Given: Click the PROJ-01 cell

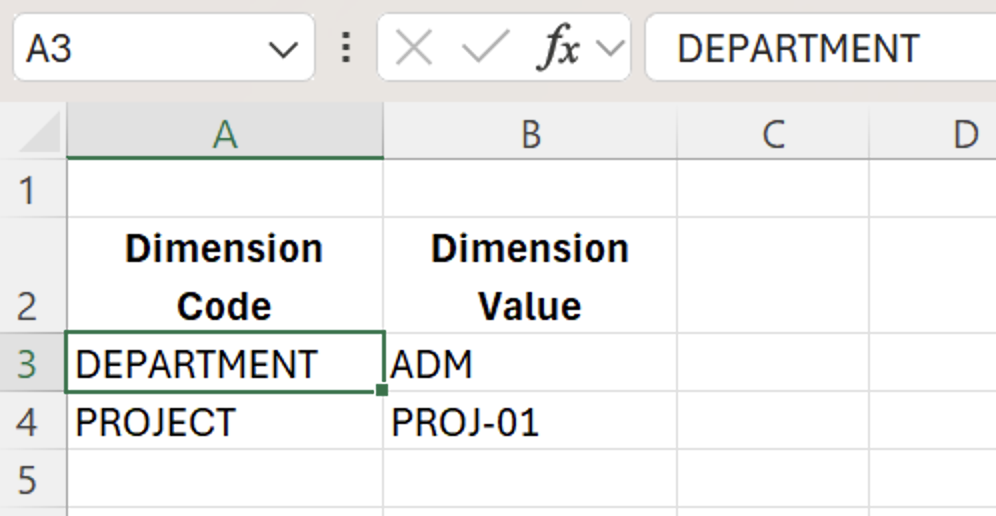Looking at the screenshot, I should pyautogui.click(x=530, y=422).
